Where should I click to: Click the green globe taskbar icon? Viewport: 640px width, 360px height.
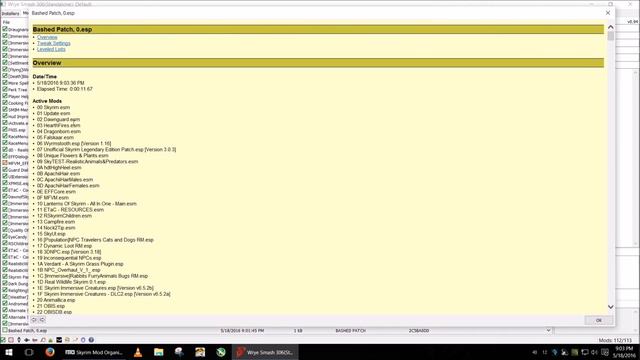pyautogui.click(x=221, y=352)
